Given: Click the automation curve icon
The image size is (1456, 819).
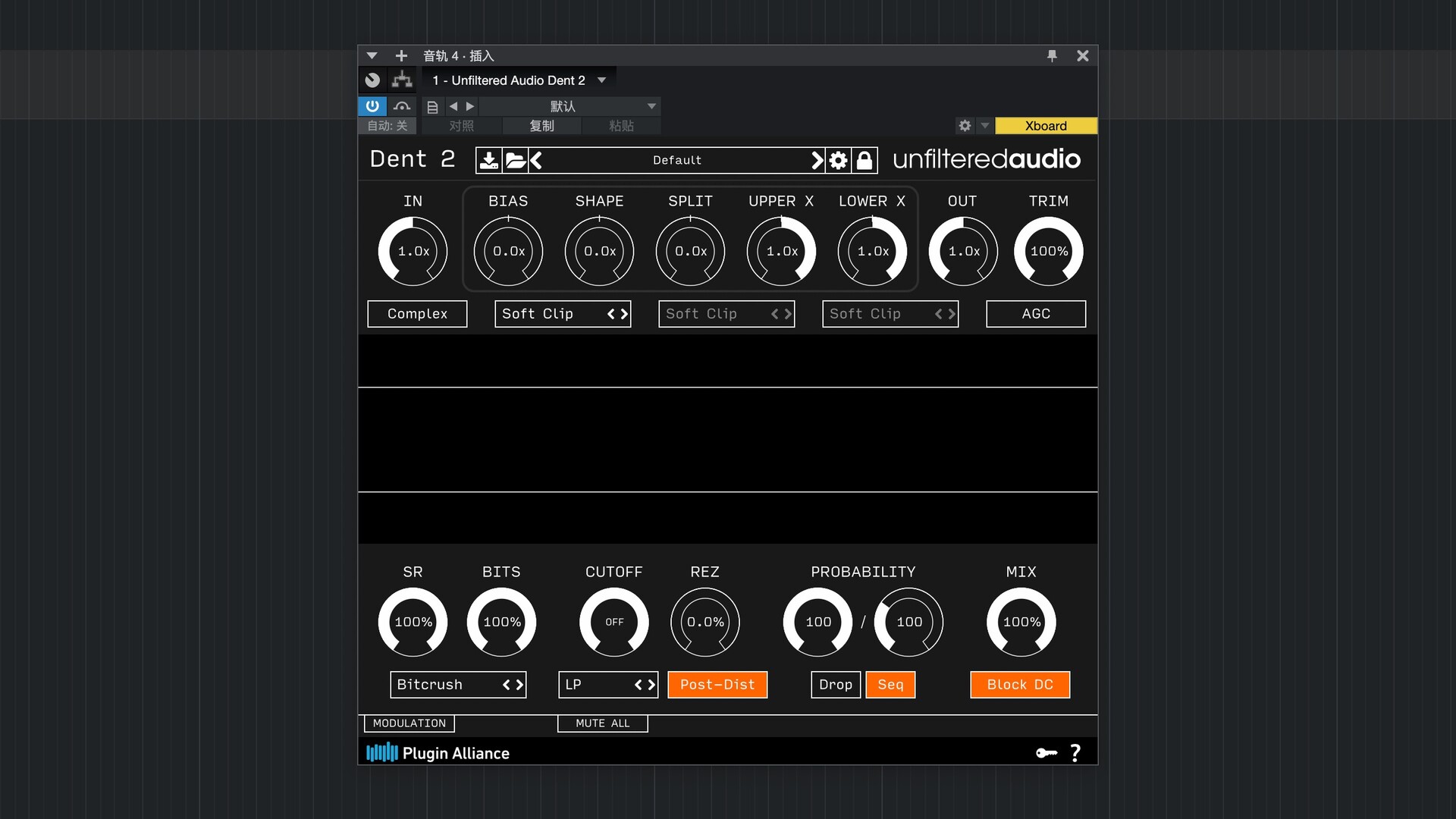Looking at the screenshot, I should coord(402,106).
